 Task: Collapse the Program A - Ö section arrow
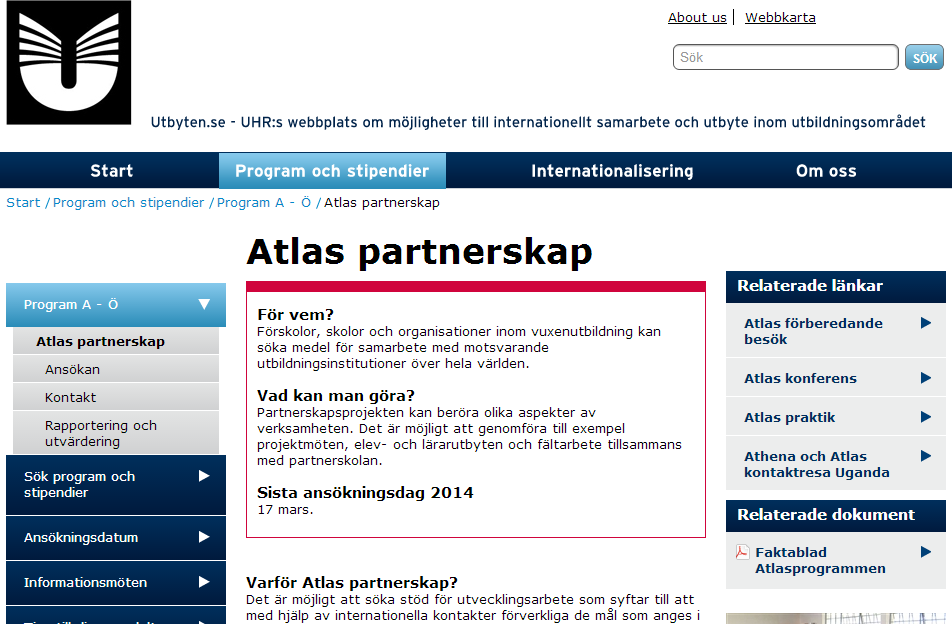click(x=204, y=304)
